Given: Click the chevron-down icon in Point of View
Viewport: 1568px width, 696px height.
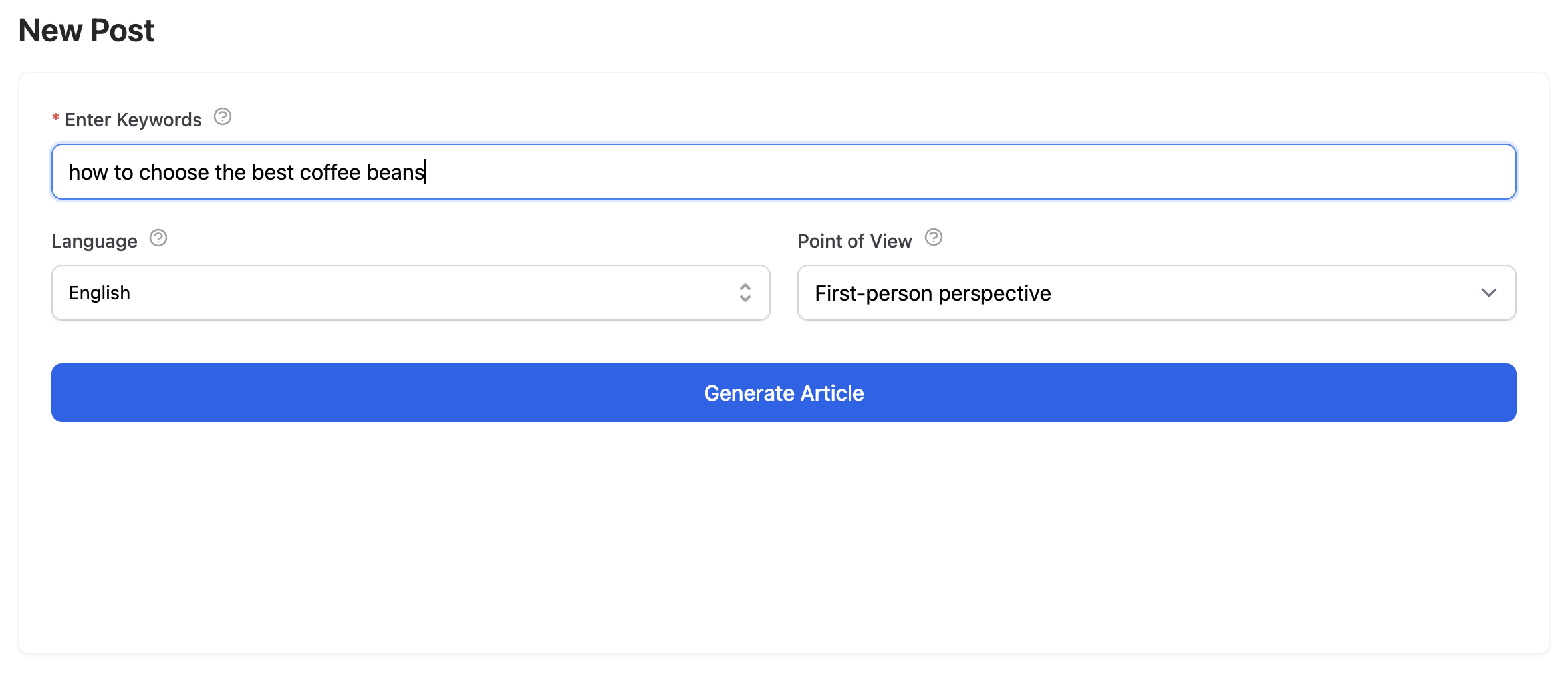Looking at the screenshot, I should (x=1488, y=293).
